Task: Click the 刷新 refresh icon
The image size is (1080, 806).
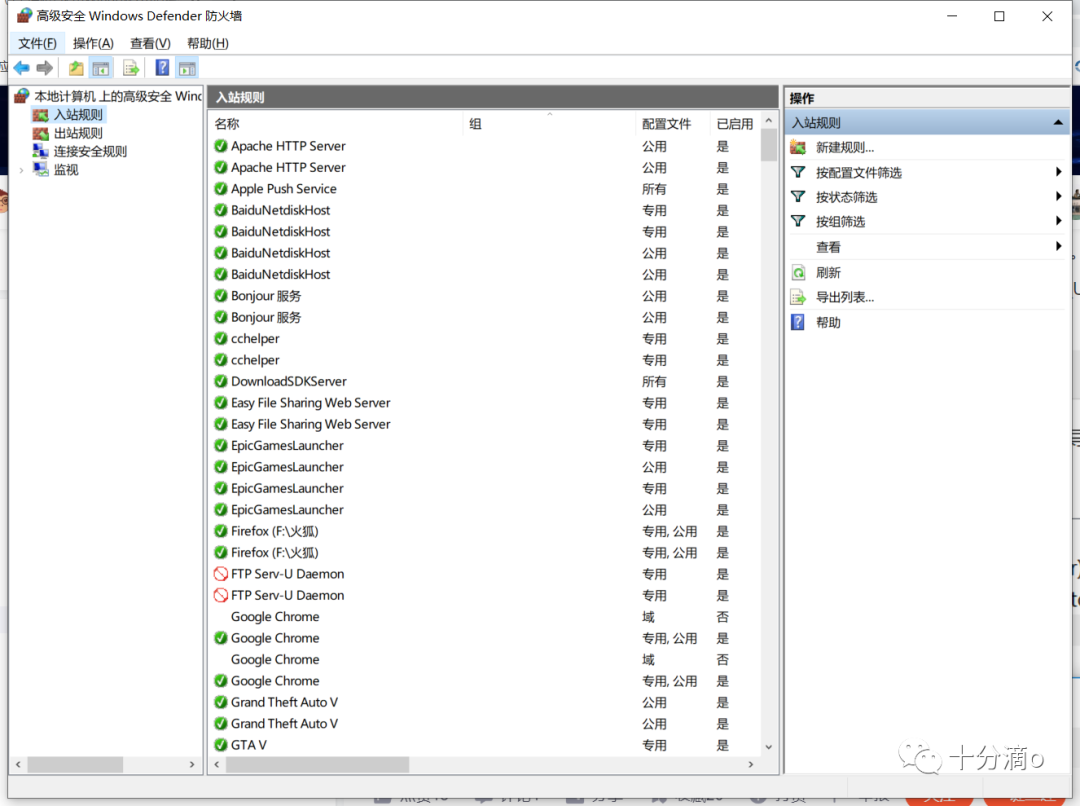Action: tap(798, 273)
